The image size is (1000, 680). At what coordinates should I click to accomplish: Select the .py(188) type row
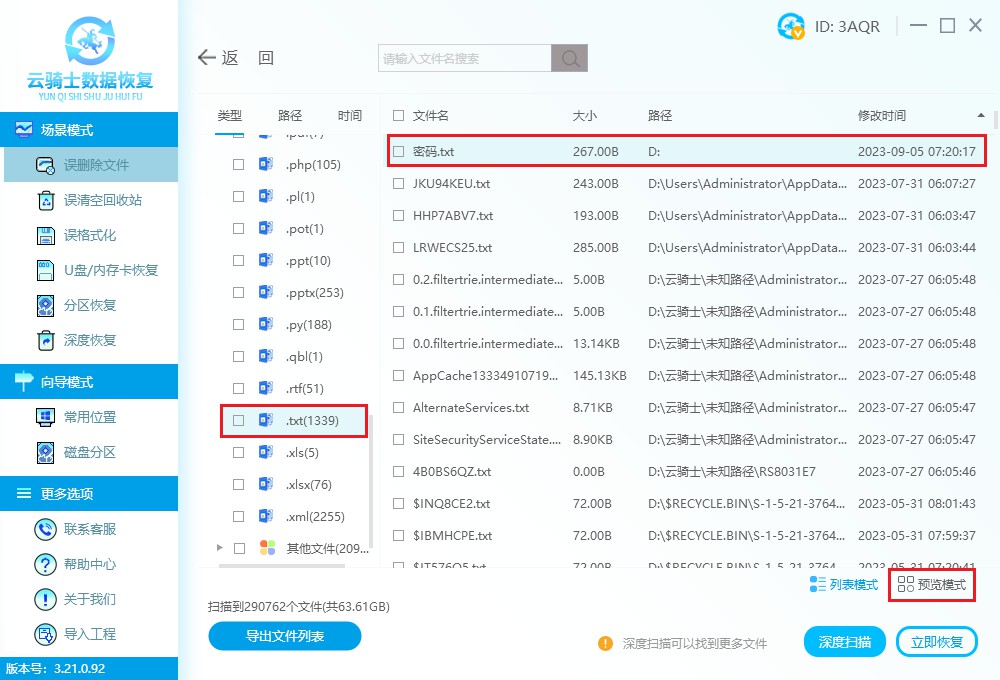point(293,325)
